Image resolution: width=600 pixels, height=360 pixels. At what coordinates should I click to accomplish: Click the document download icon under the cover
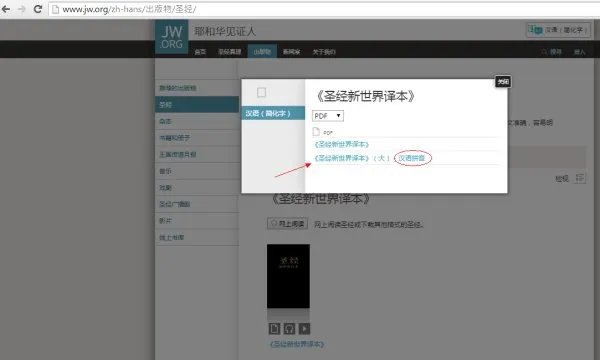pos(274,329)
